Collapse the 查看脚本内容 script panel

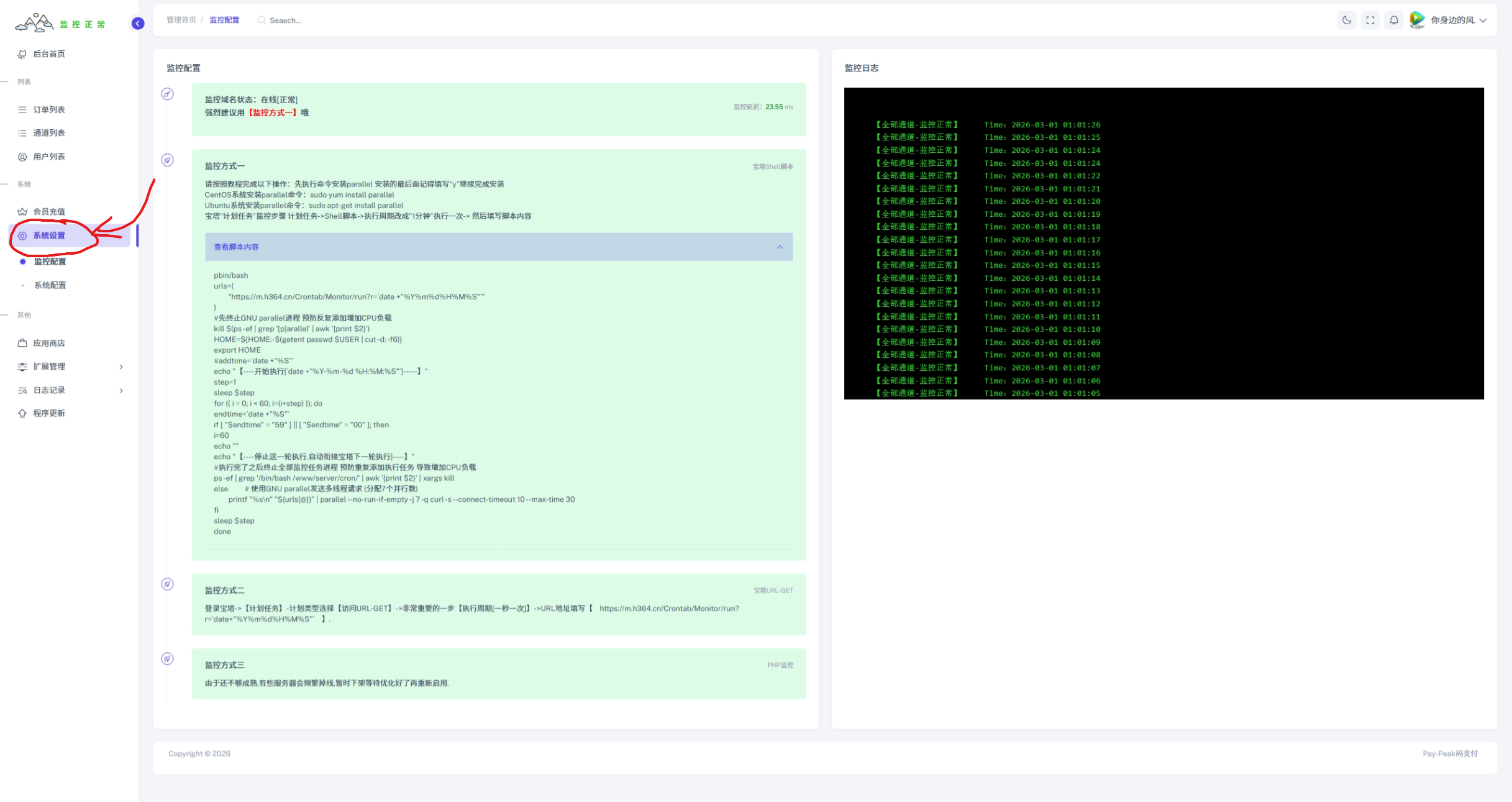[779, 247]
